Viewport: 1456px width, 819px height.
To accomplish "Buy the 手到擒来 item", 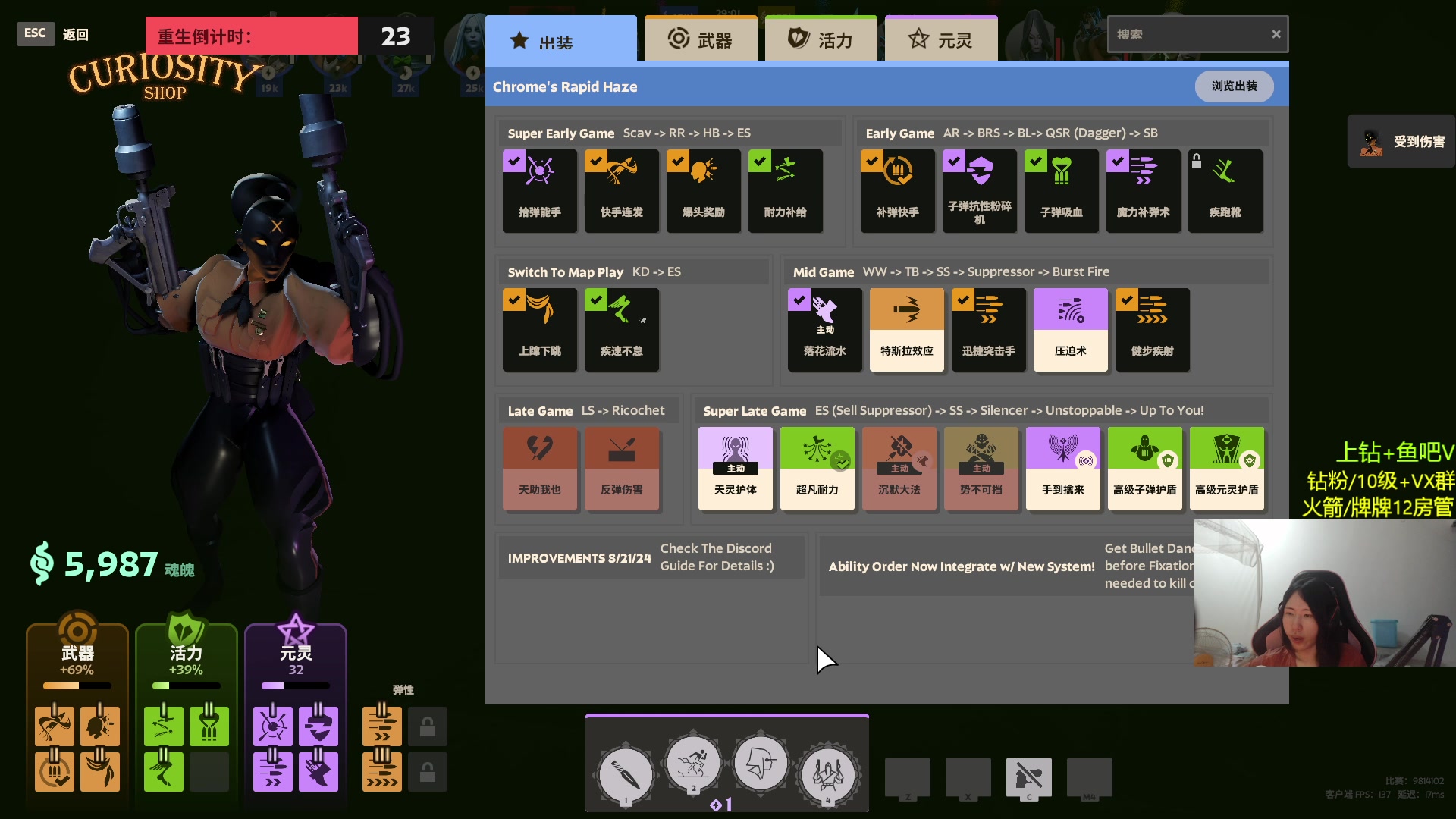I will [1062, 469].
